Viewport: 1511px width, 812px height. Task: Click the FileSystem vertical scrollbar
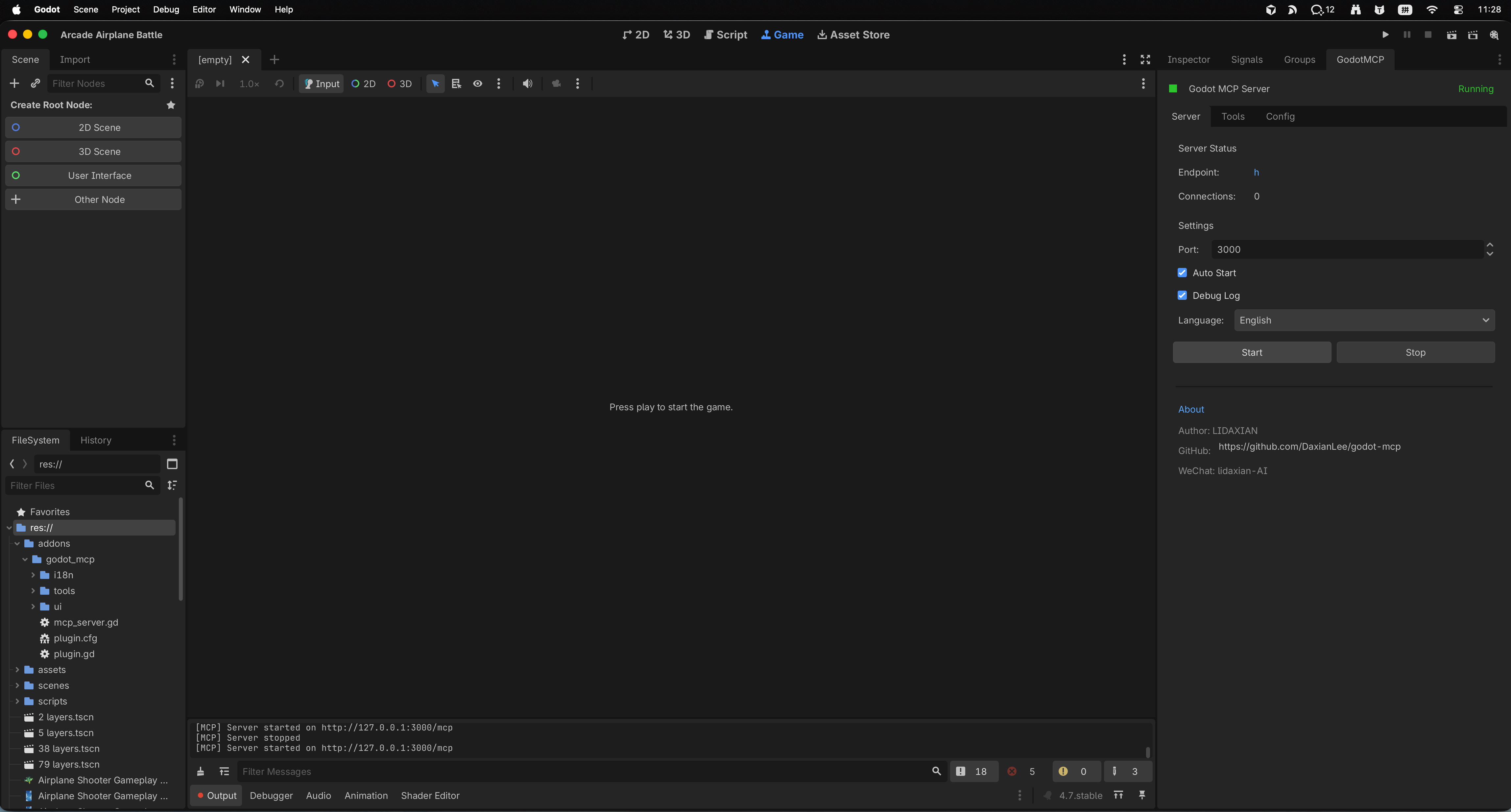click(x=181, y=549)
